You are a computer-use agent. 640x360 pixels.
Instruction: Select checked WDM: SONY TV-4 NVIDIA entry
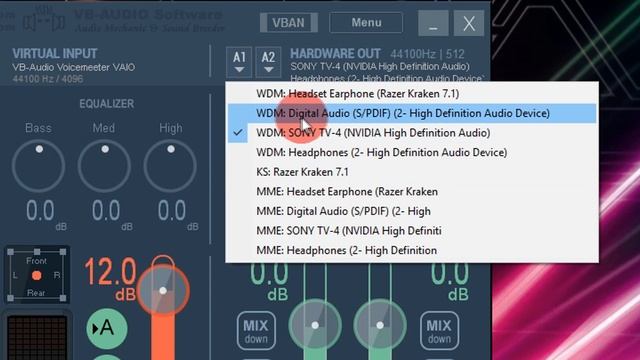pyautogui.click(x=412, y=133)
